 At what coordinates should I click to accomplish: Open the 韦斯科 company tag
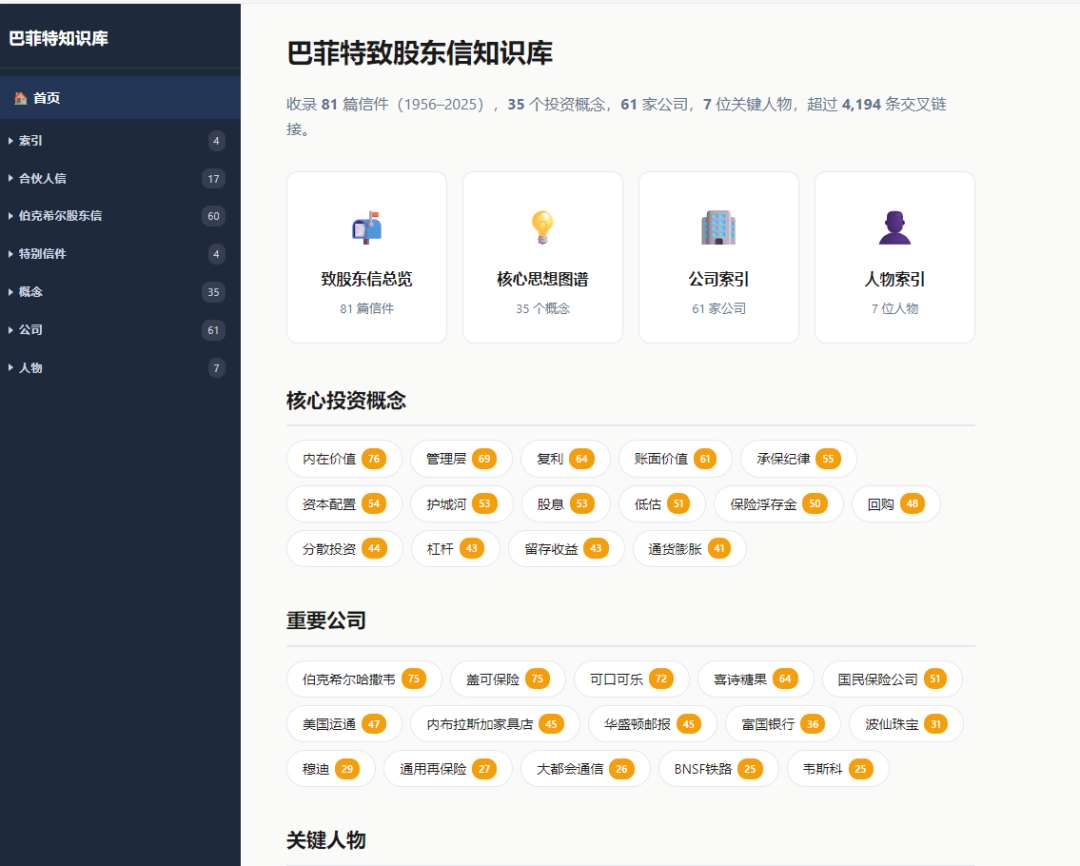(x=838, y=768)
